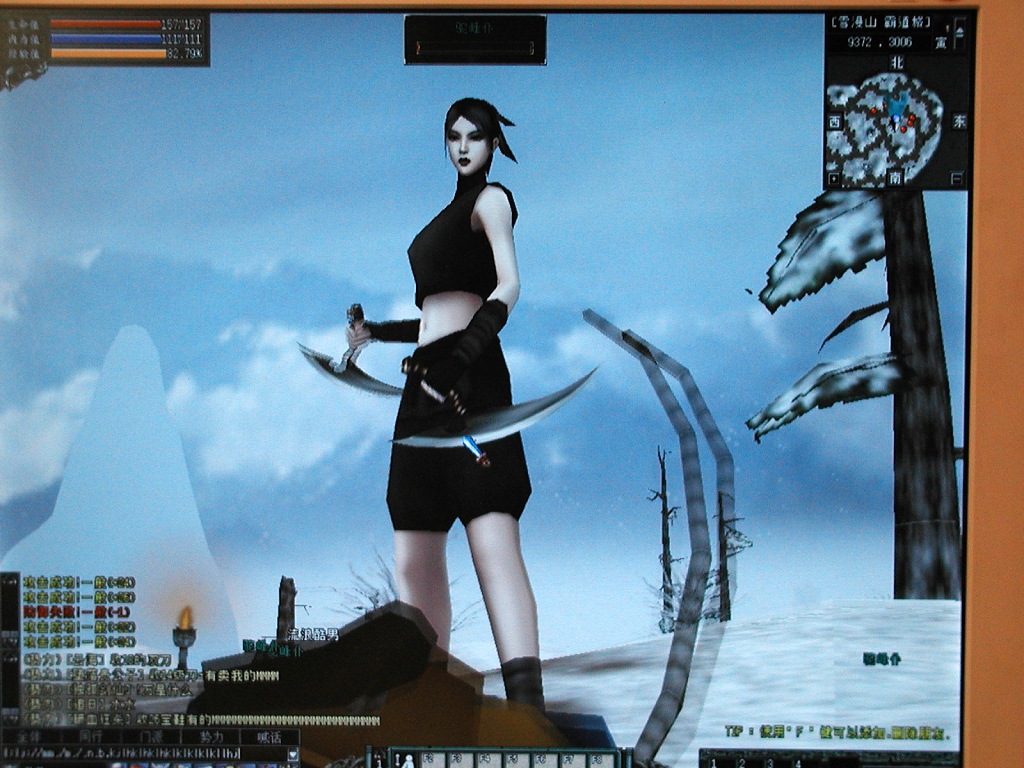The height and width of the screenshot is (768, 1024).
Task: Toggle the minimap collapse arrow at top right
Action: (x=960, y=34)
